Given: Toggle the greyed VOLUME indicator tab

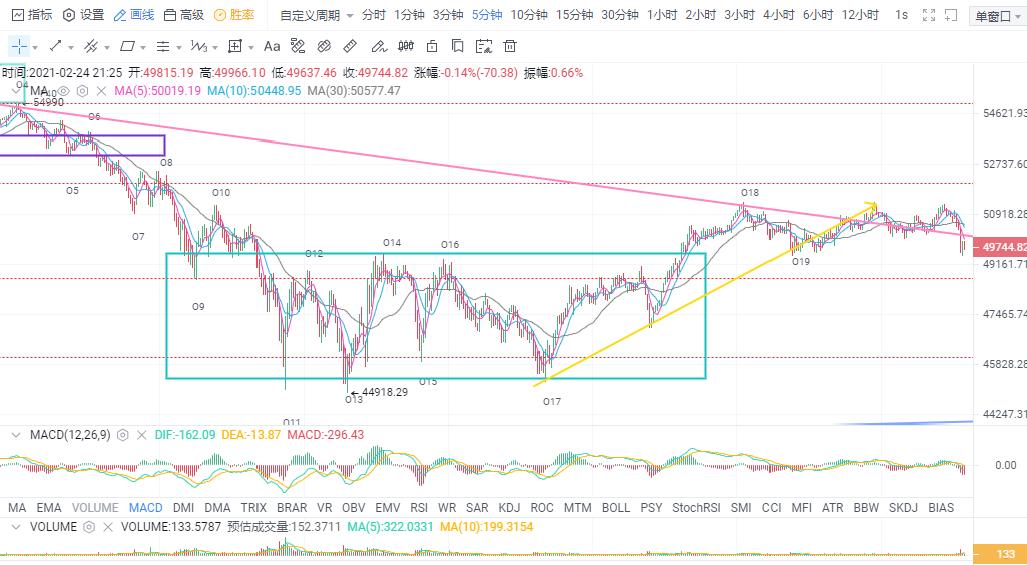Looking at the screenshot, I should (x=96, y=507).
